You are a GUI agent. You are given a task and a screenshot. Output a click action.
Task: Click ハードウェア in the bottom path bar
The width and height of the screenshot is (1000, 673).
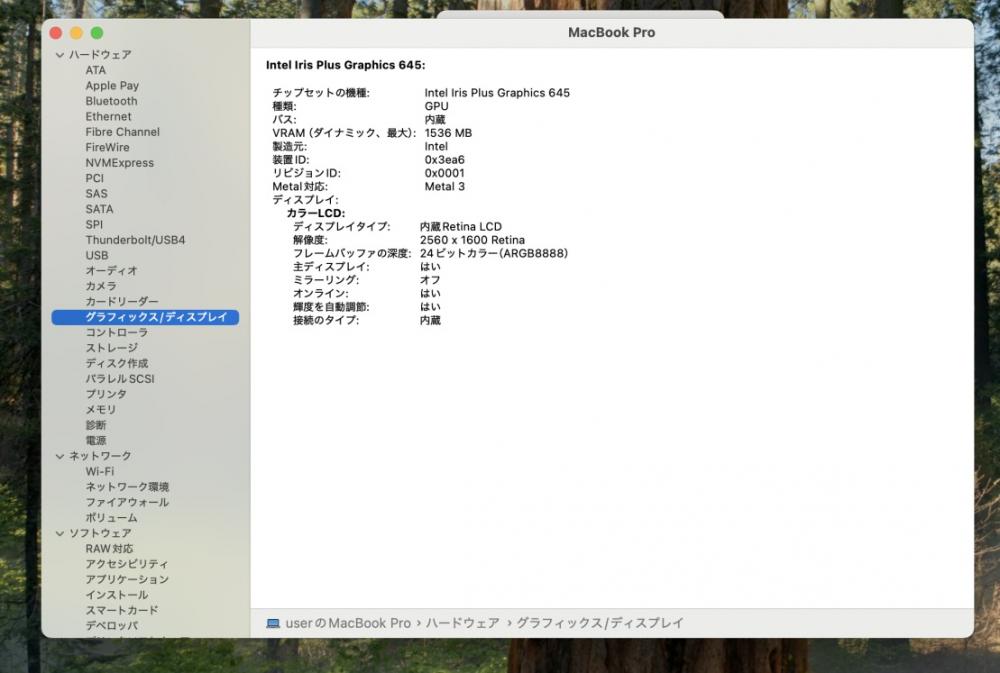click(463, 623)
